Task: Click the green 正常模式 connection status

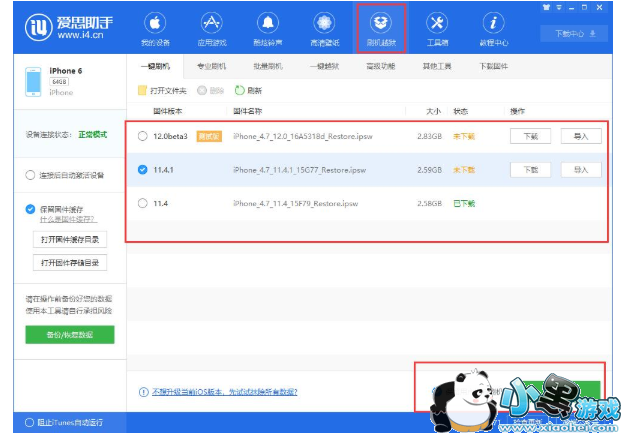Action: [92, 134]
